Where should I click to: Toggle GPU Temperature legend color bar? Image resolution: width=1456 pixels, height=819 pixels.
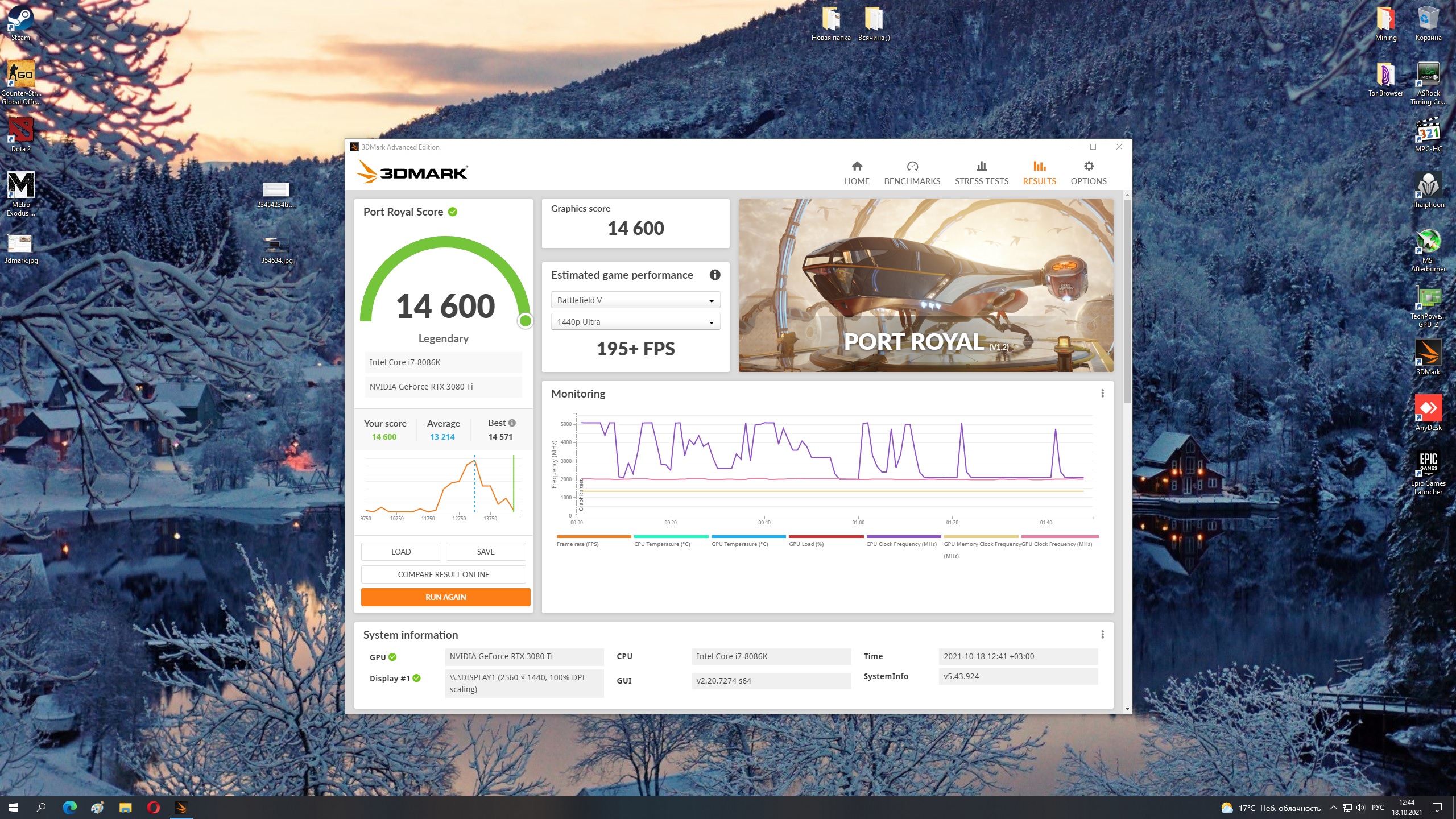(748, 536)
